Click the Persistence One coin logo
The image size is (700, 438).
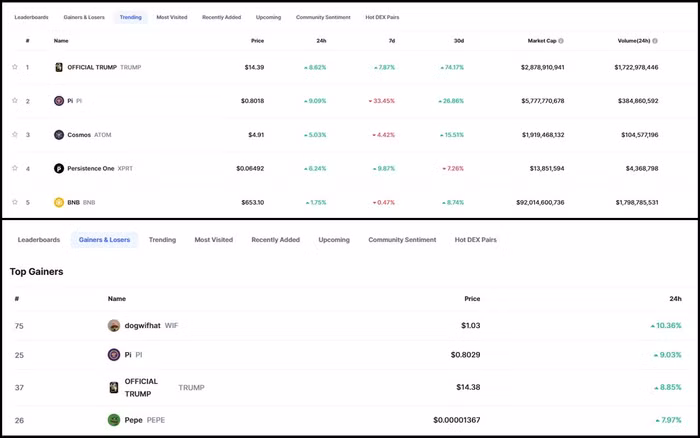click(x=59, y=168)
